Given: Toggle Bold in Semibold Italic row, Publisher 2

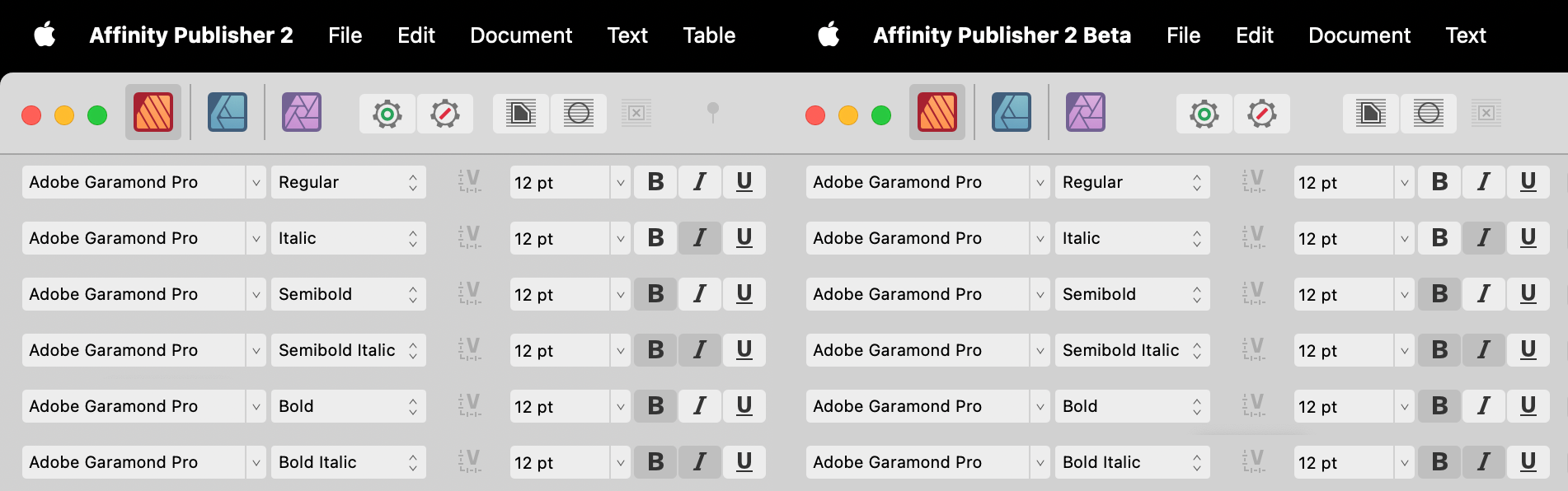Looking at the screenshot, I should 655,350.
